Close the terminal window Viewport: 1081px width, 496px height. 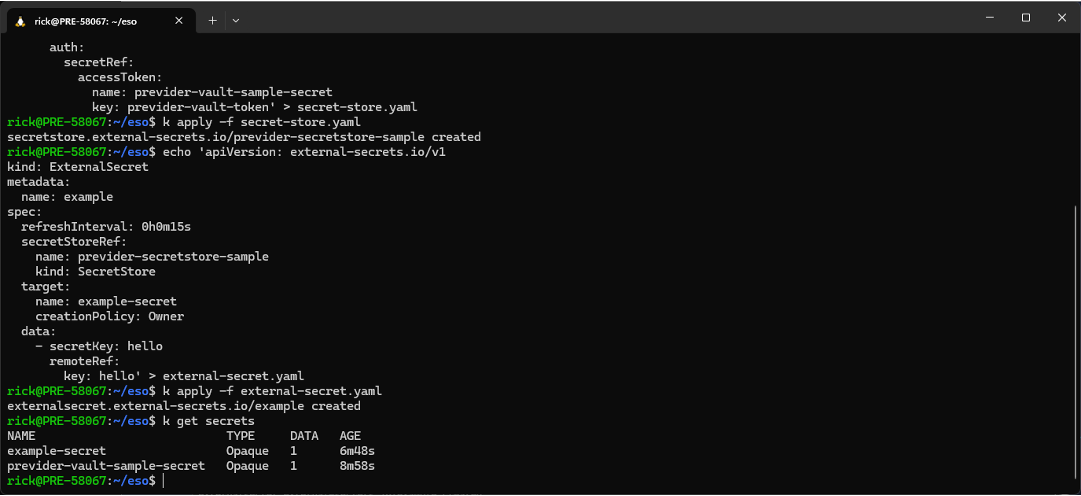tap(1062, 18)
